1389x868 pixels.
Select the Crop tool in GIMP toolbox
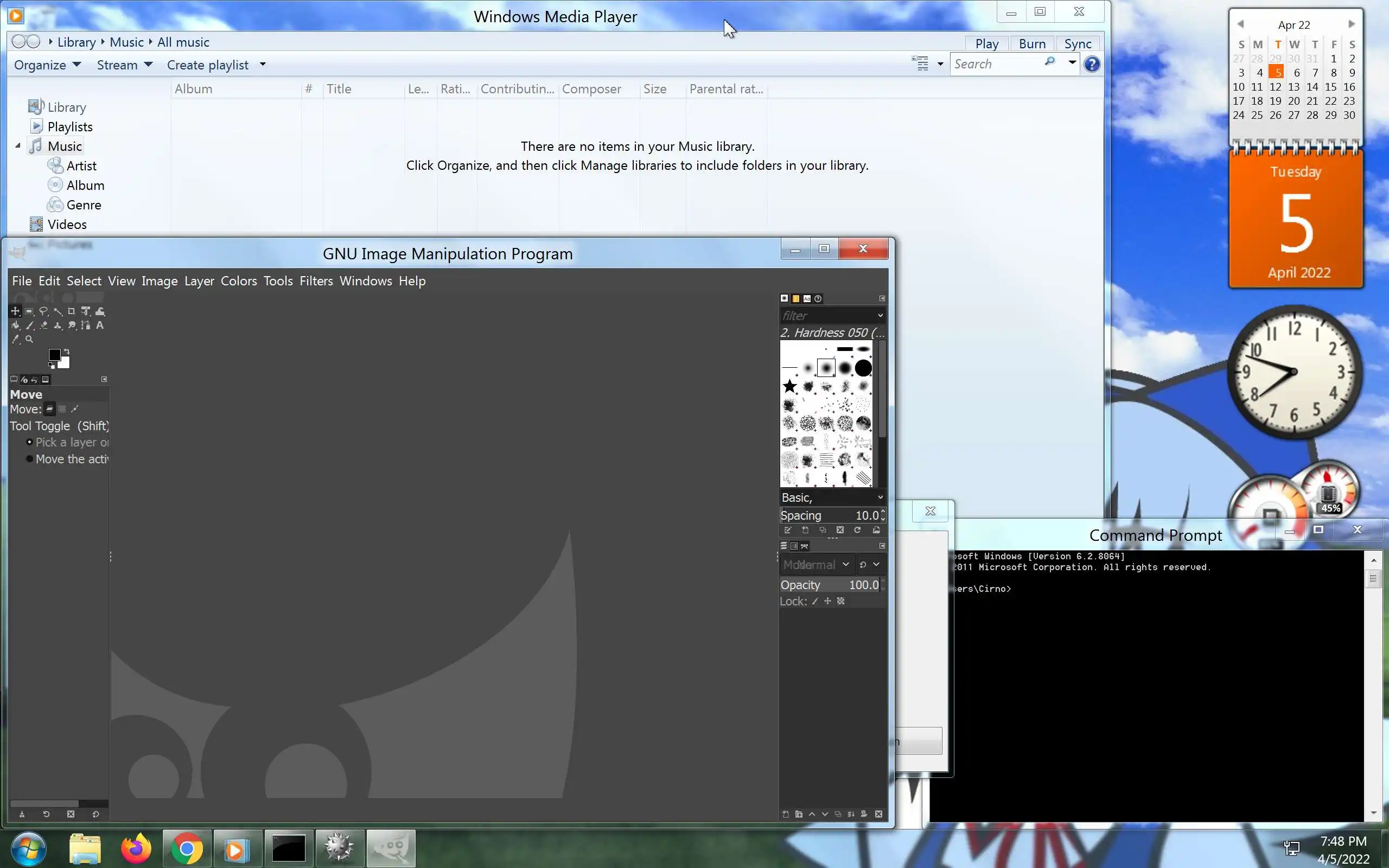click(71, 311)
